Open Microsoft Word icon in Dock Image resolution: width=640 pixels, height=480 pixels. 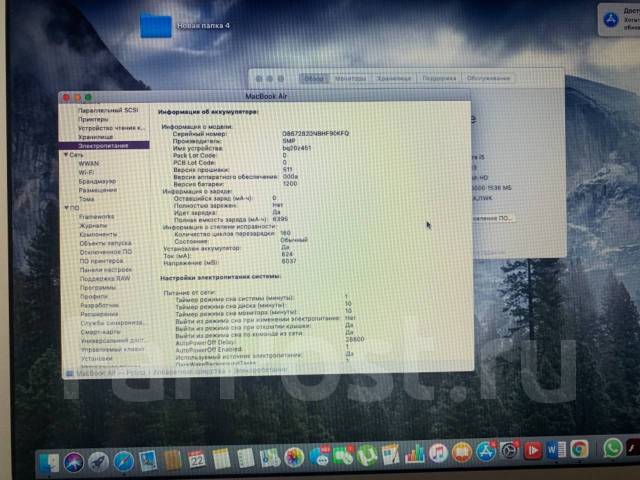(x=556, y=450)
